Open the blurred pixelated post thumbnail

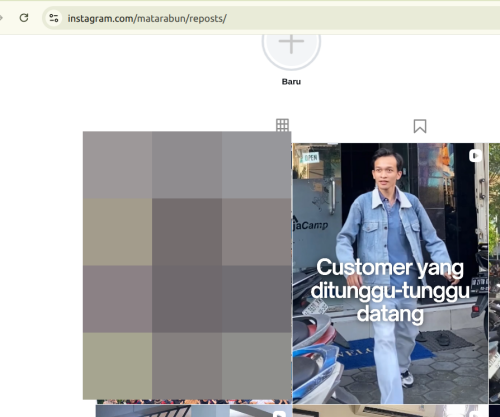pos(187,265)
